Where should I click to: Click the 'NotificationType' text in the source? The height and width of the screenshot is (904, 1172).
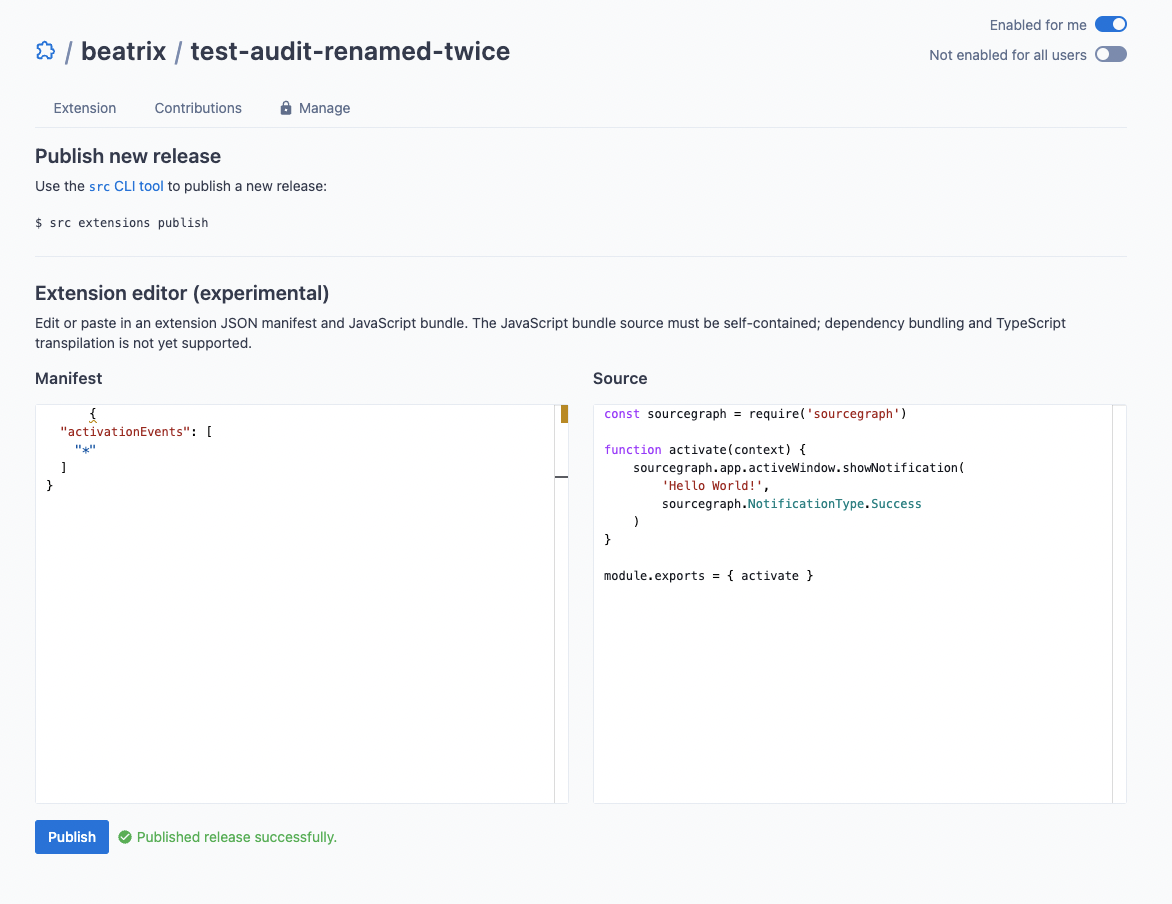pos(806,504)
